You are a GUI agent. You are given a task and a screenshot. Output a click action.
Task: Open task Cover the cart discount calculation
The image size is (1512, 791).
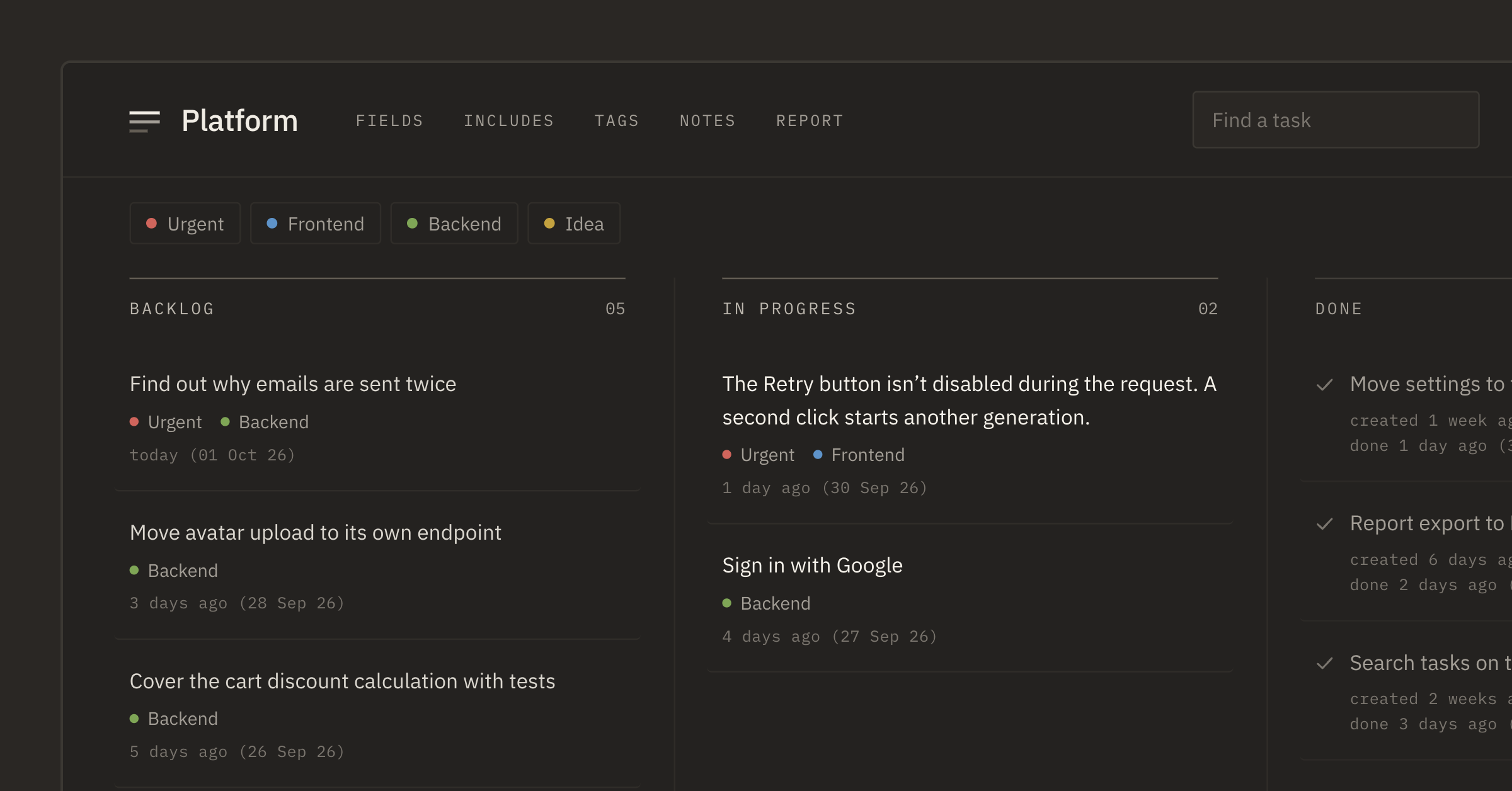(342, 681)
